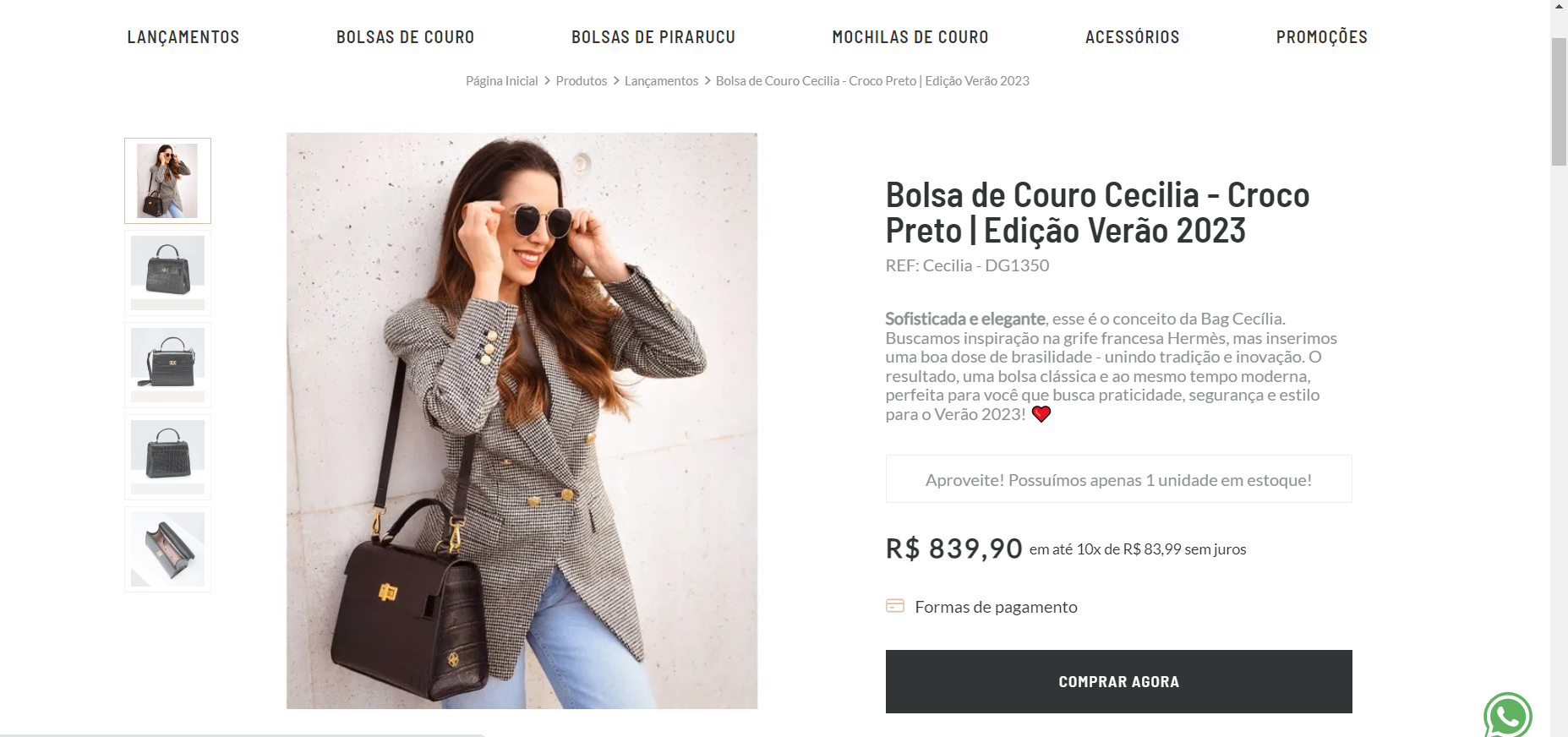Image resolution: width=1568 pixels, height=737 pixels.
Task: Open the Mochilas de Couro menu
Action: pos(910,37)
